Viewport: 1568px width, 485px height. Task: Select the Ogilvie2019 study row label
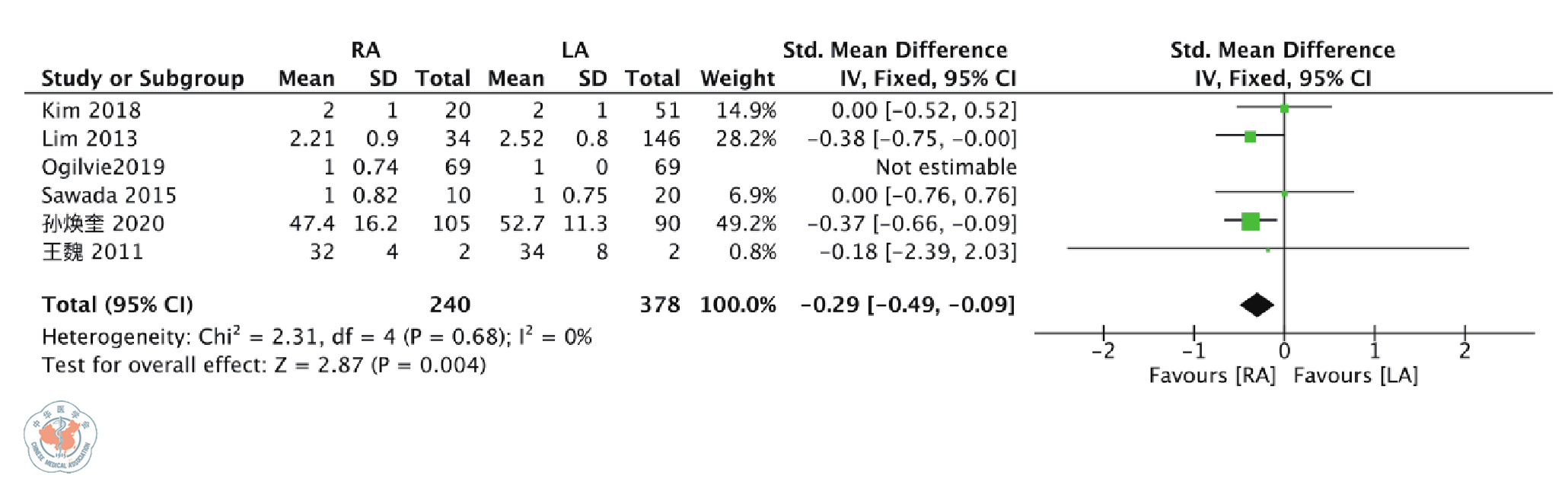(x=103, y=167)
